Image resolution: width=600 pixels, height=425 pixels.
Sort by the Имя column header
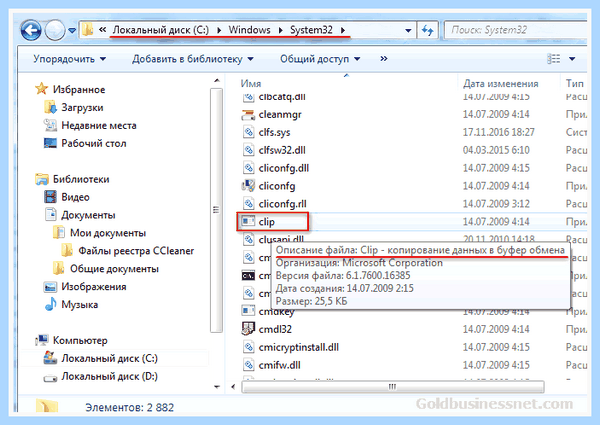(251, 84)
